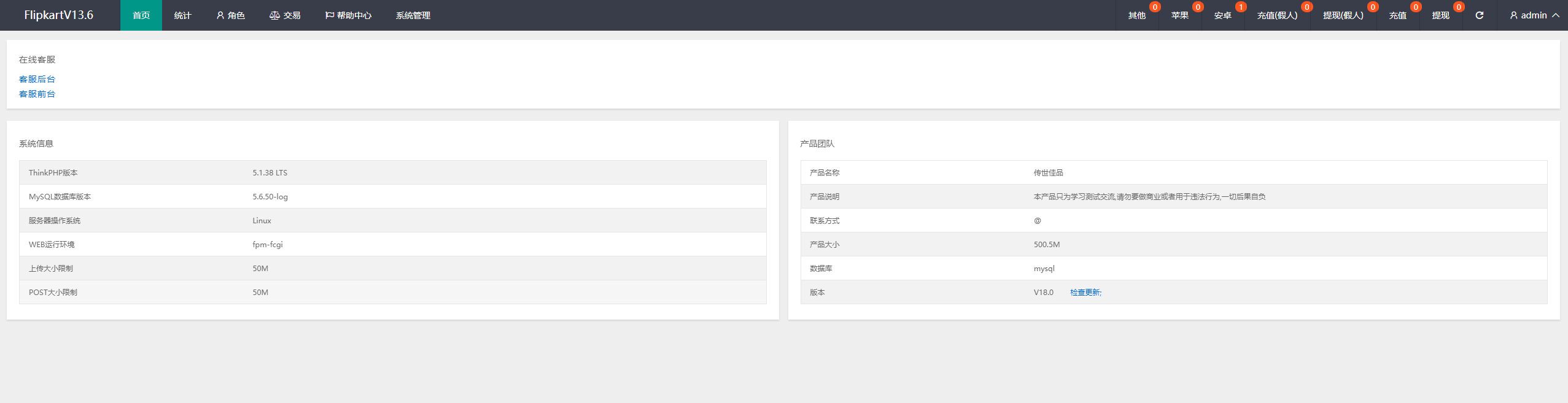This screenshot has width=1568, height=403.
Task: Click the MySQL数据库版本 row label
Action: [x=60, y=197]
